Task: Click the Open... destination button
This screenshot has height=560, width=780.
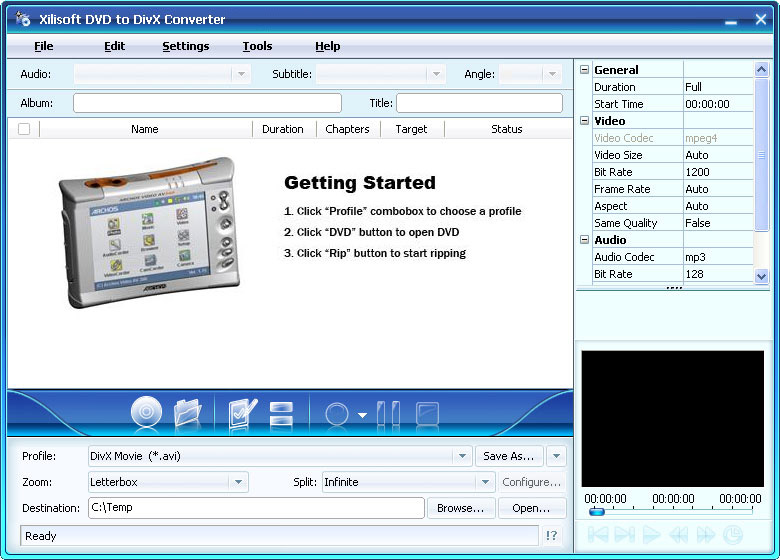Action: coord(531,508)
